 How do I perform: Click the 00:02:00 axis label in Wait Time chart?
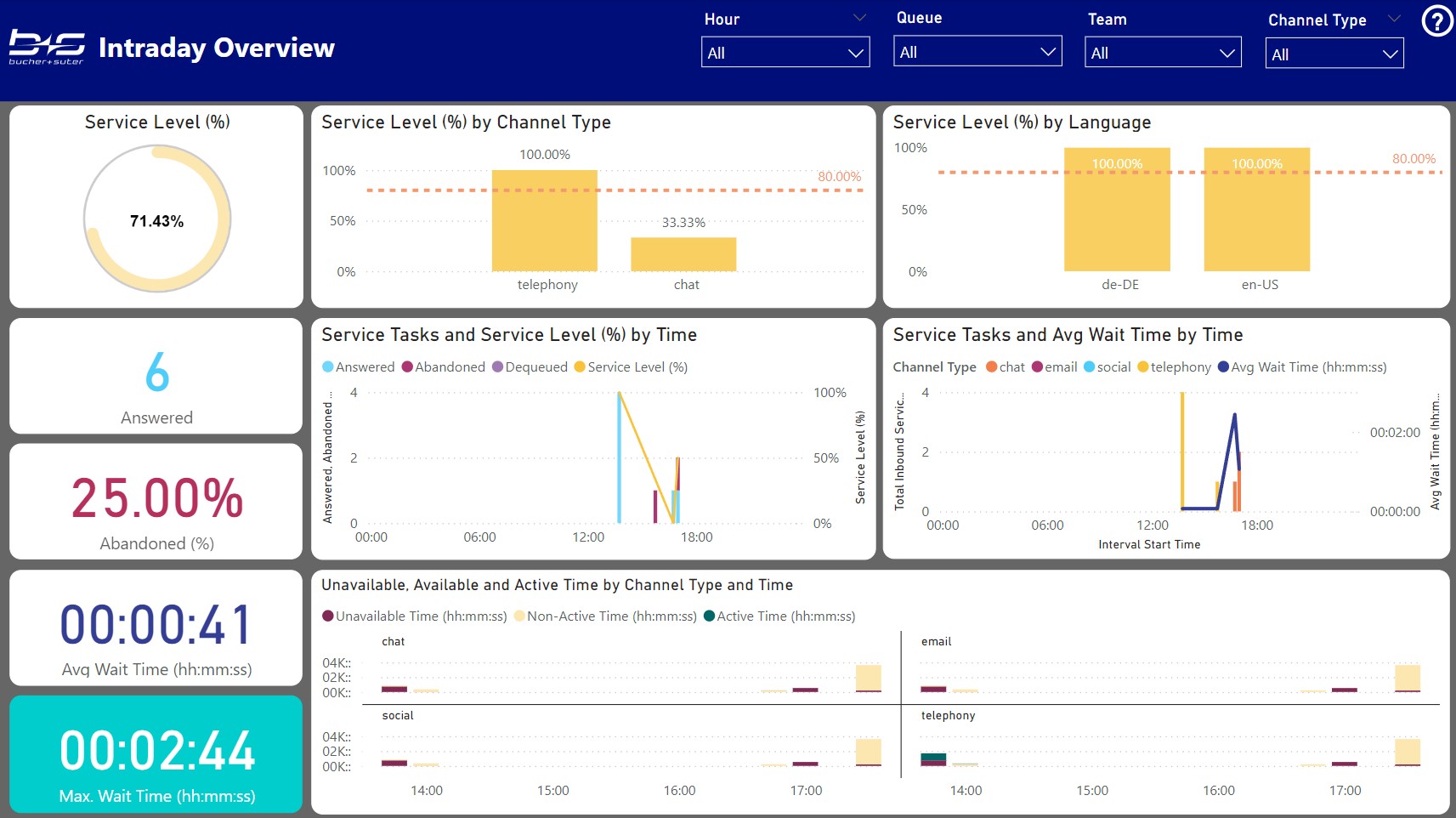(x=1395, y=433)
